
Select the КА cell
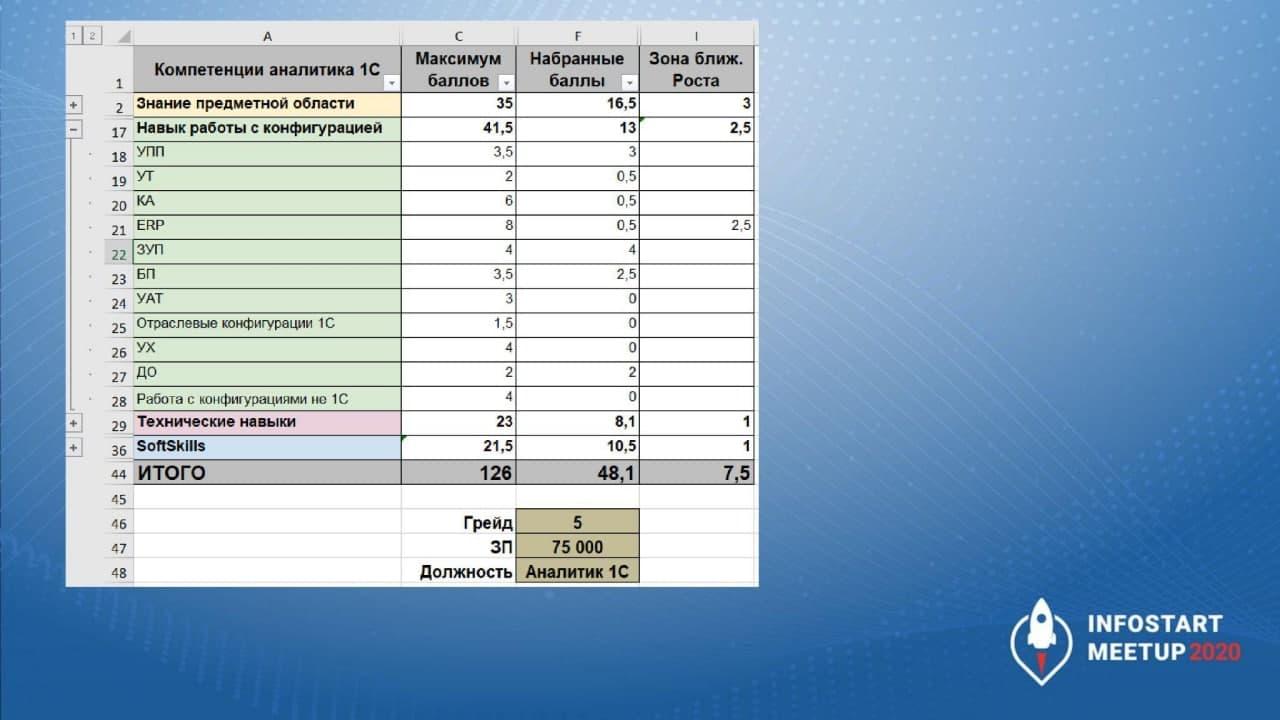(x=267, y=202)
